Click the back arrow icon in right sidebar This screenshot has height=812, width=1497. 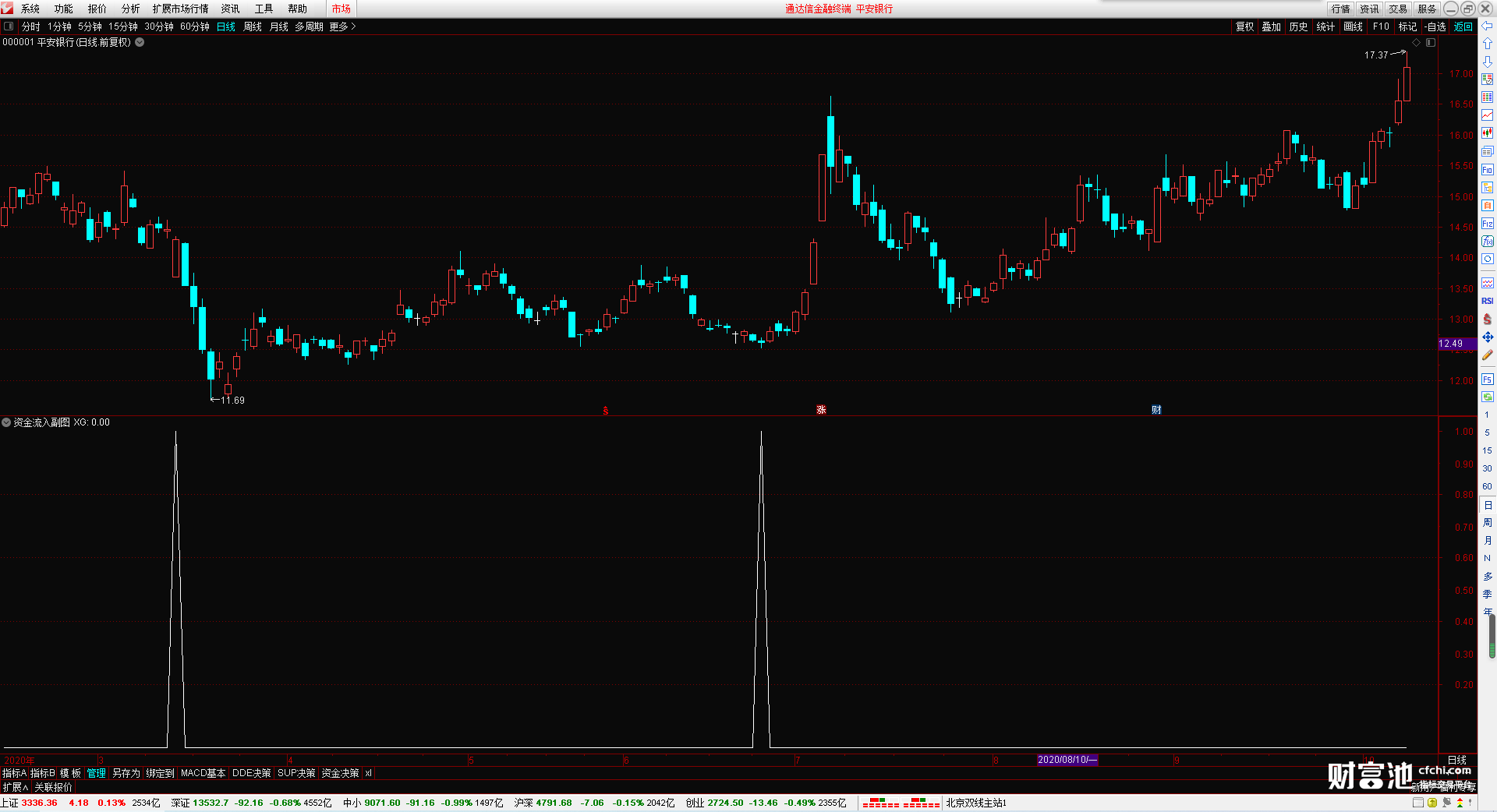tap(1487, 26)
